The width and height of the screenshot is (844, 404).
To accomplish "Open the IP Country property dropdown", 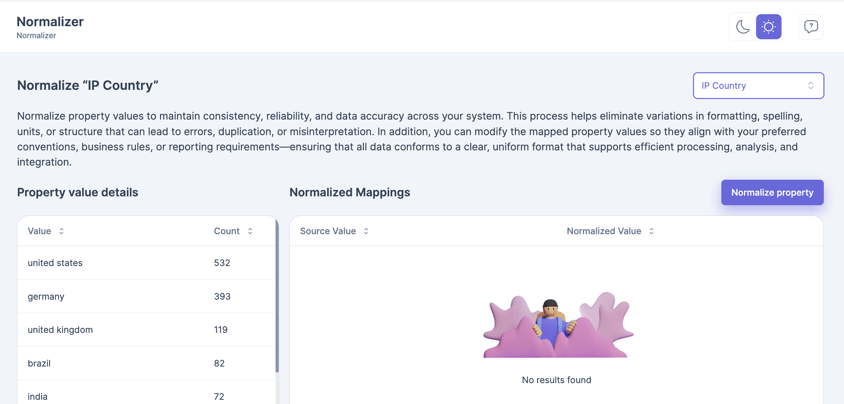I will (x=758, y=86).
